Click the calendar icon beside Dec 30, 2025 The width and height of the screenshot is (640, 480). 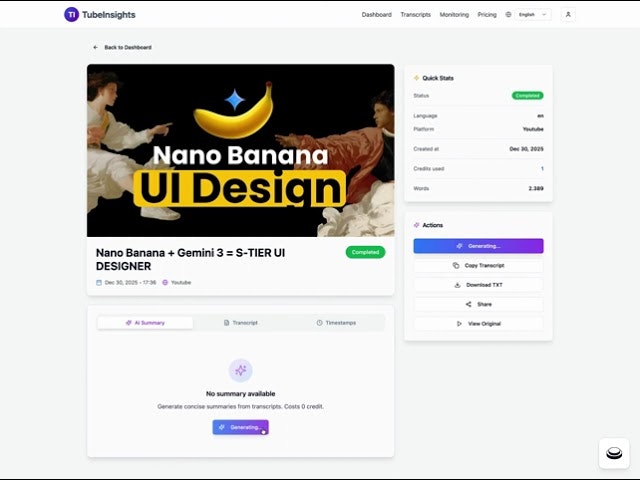[99, 282]
